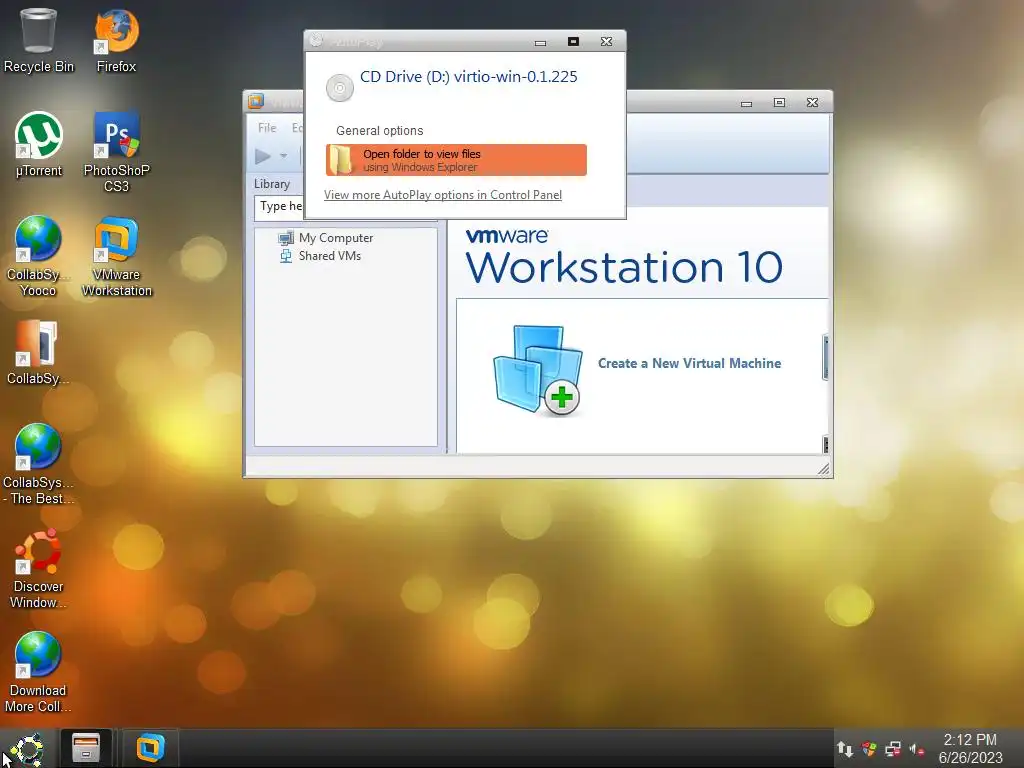Open View more AutoPlay options in Control Panel
Viewport: 1024px width, 768px height.
pyautogui.click(x=443, y=195)
